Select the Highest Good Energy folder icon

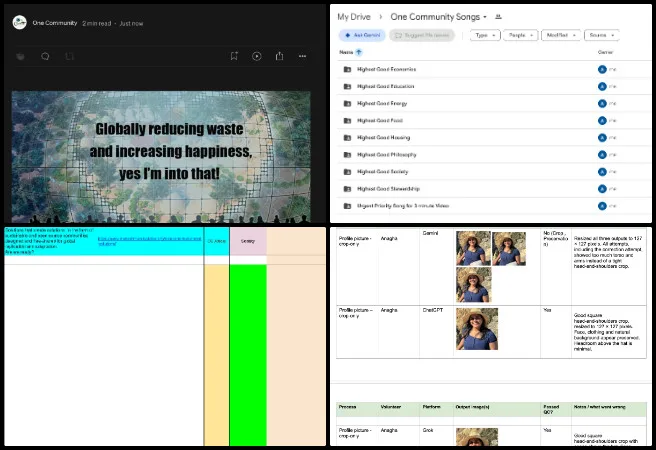[347, 104]
